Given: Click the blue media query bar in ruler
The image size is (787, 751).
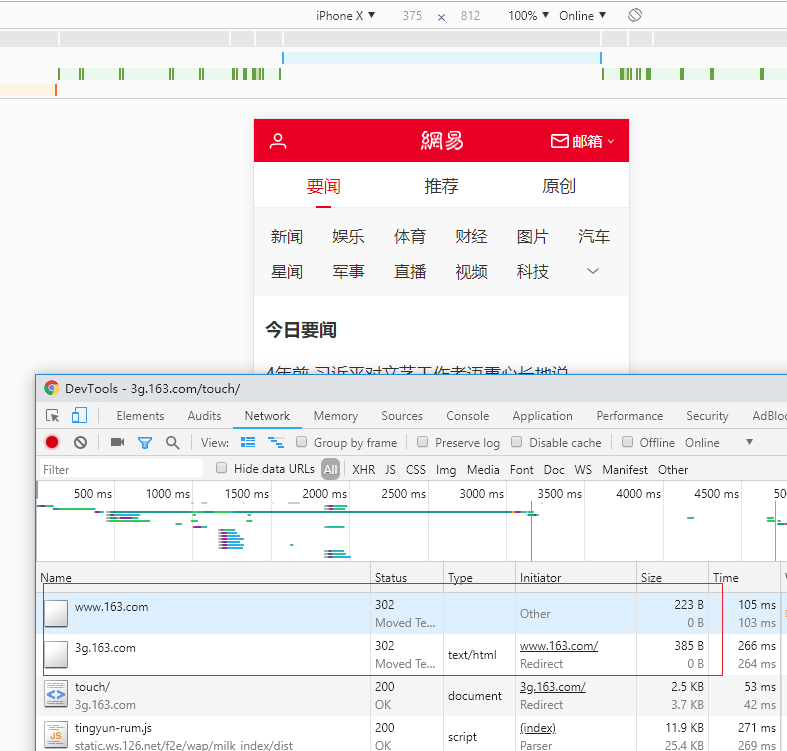Looking at the screenshot, I should [442, 58].
